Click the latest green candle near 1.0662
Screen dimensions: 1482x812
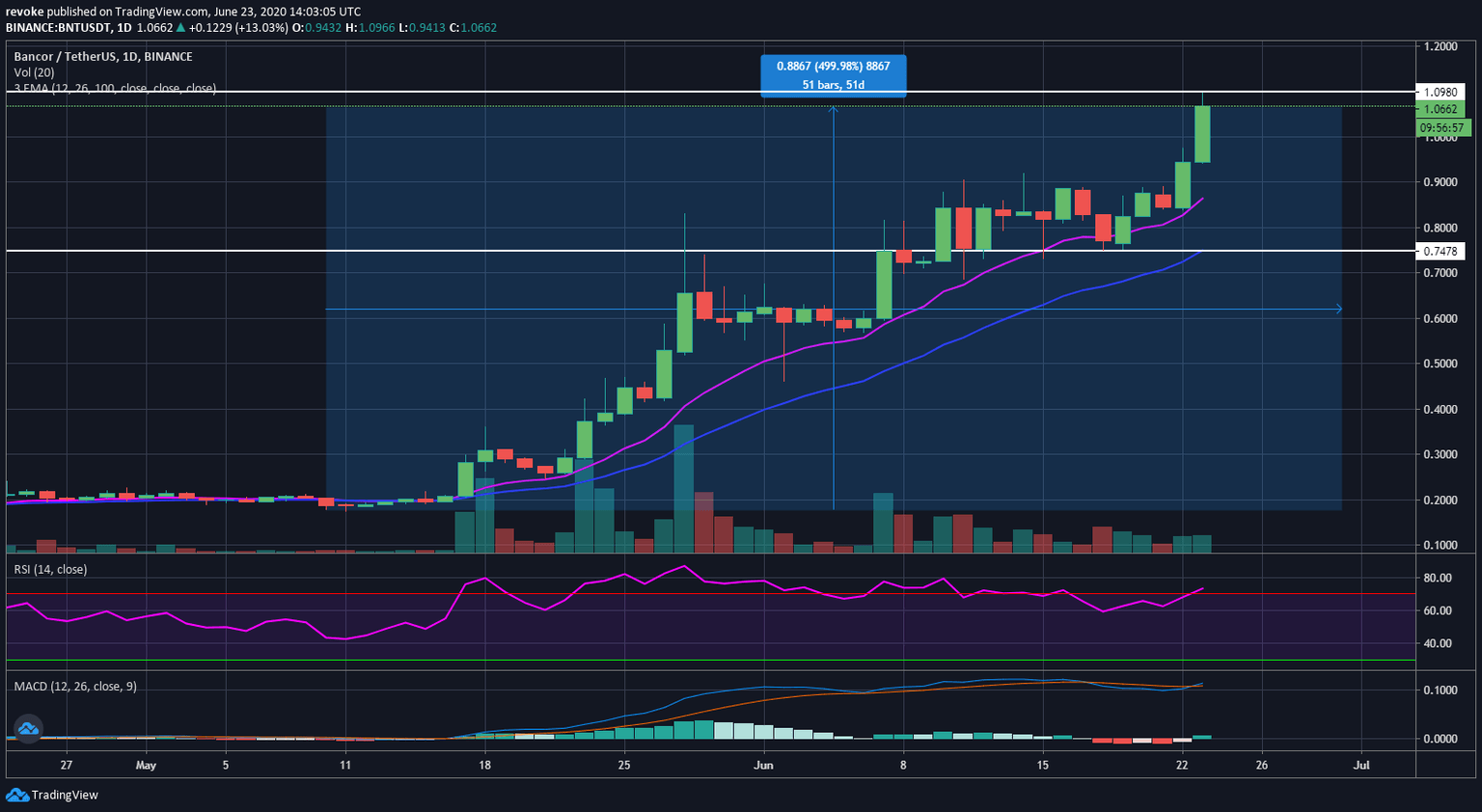click(1202, 133)
